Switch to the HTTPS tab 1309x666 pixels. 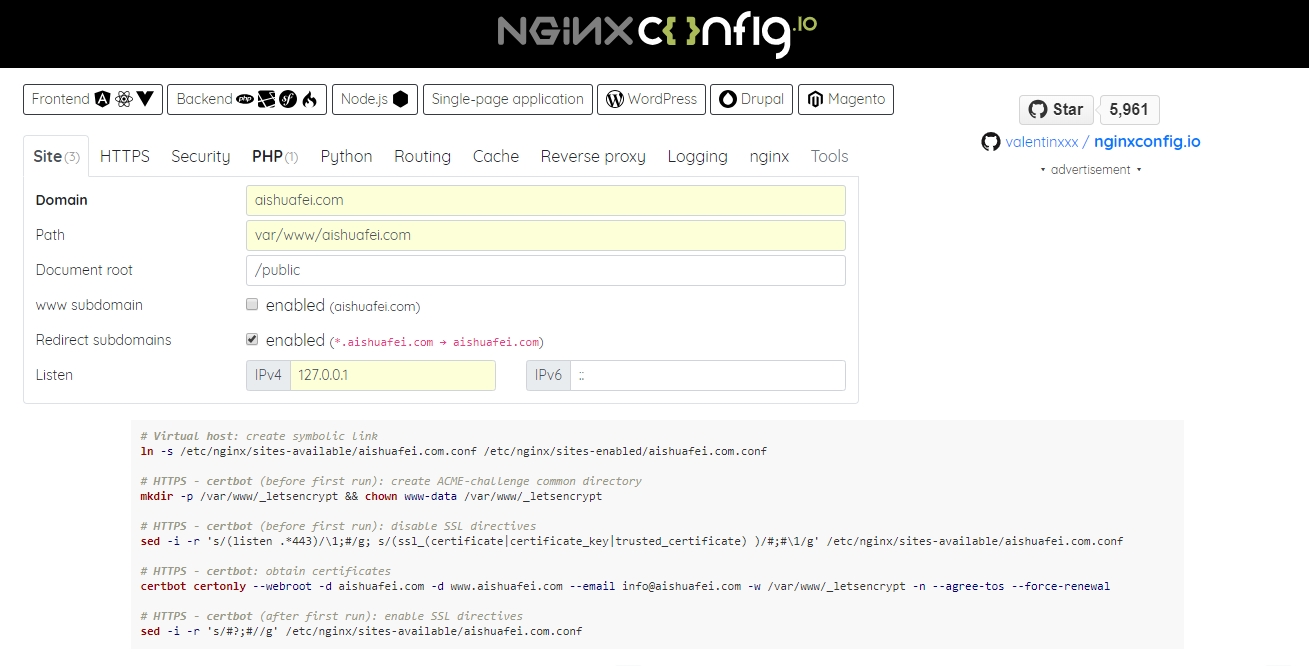(x=124, y=156)
